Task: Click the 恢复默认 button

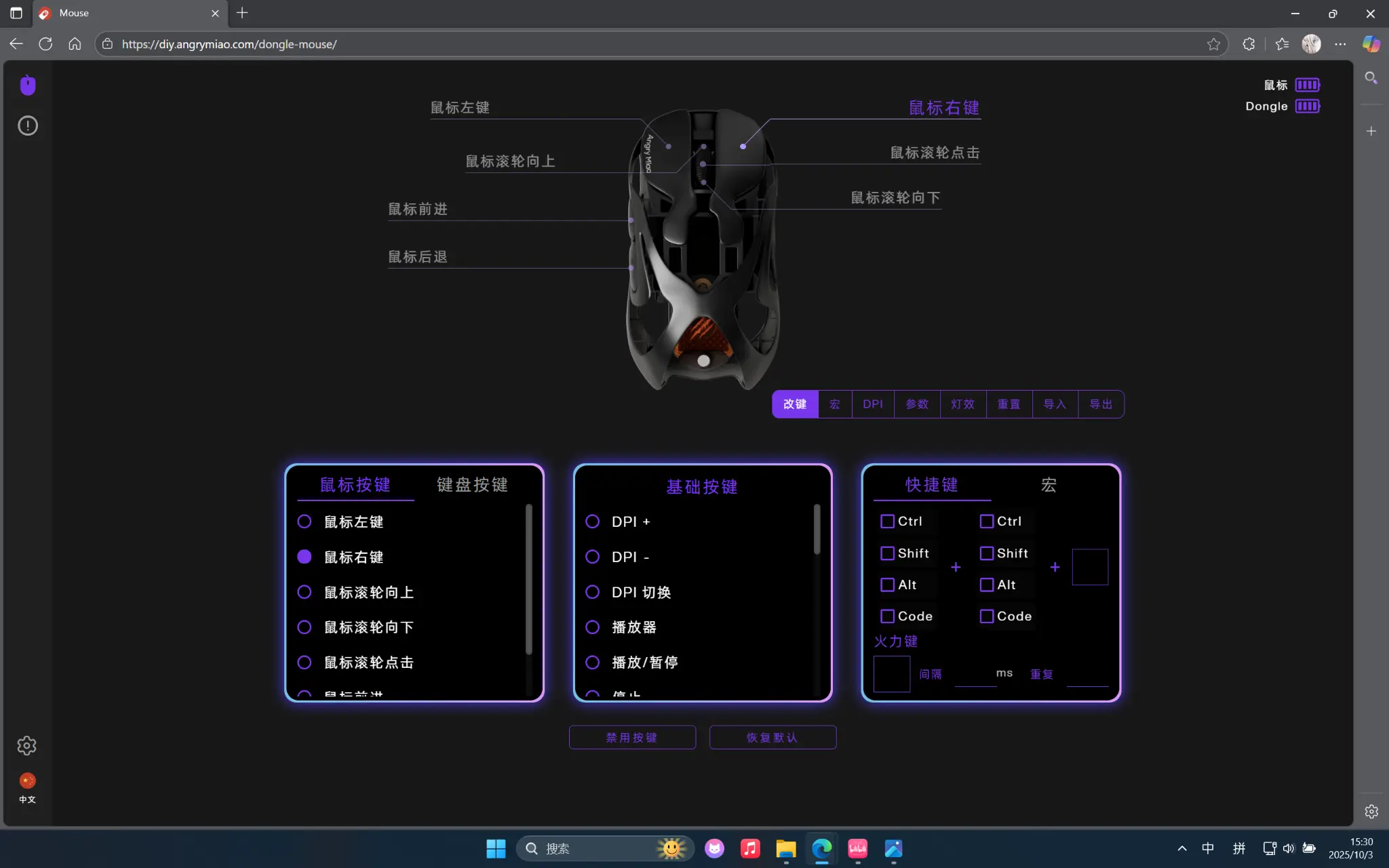Action: tap(772, 737)
